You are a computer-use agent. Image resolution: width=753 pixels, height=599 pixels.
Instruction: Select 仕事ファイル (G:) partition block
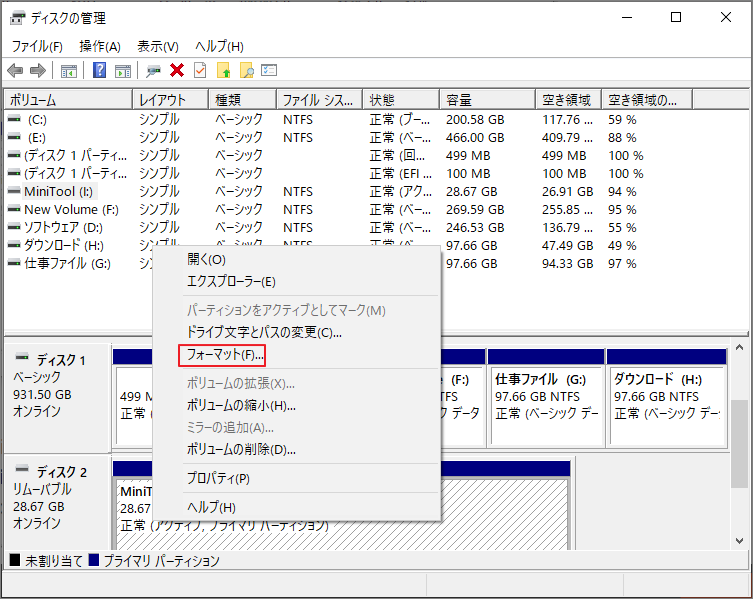coord(546,398)
